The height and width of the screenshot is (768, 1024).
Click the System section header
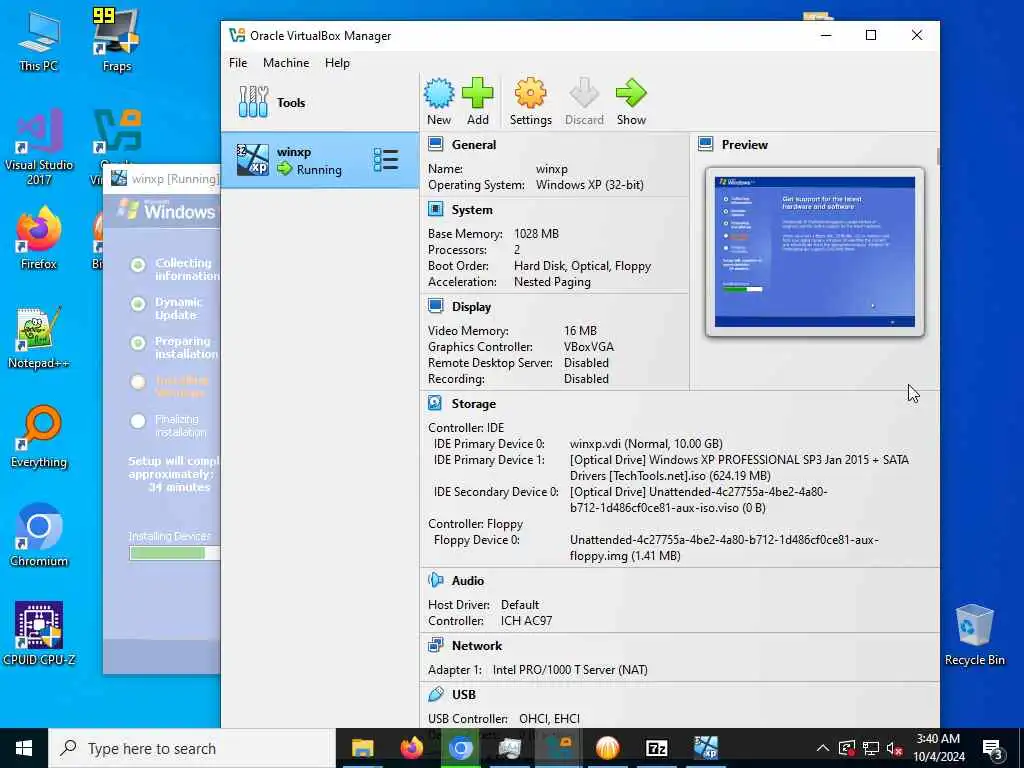point(472,210)
